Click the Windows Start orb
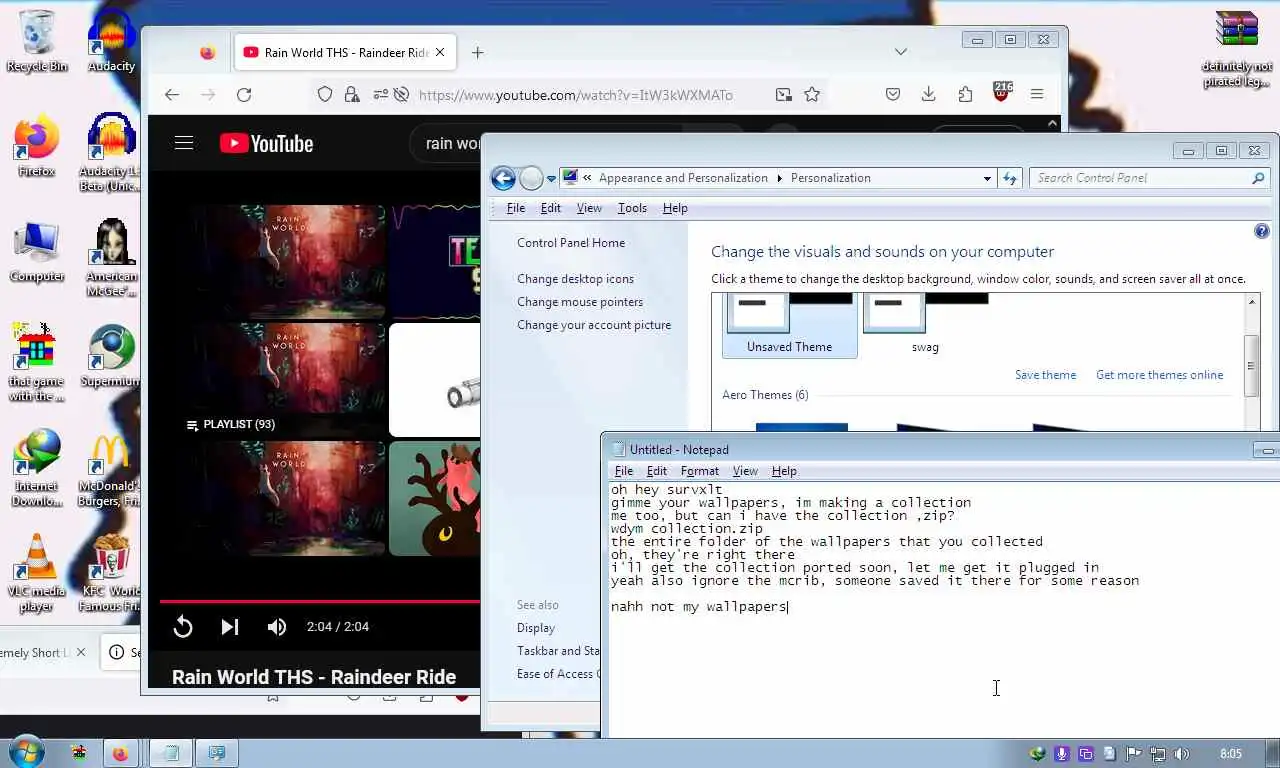Viewport: 1280px width, 768px height. pyautogui.click(x=27, y=753)
